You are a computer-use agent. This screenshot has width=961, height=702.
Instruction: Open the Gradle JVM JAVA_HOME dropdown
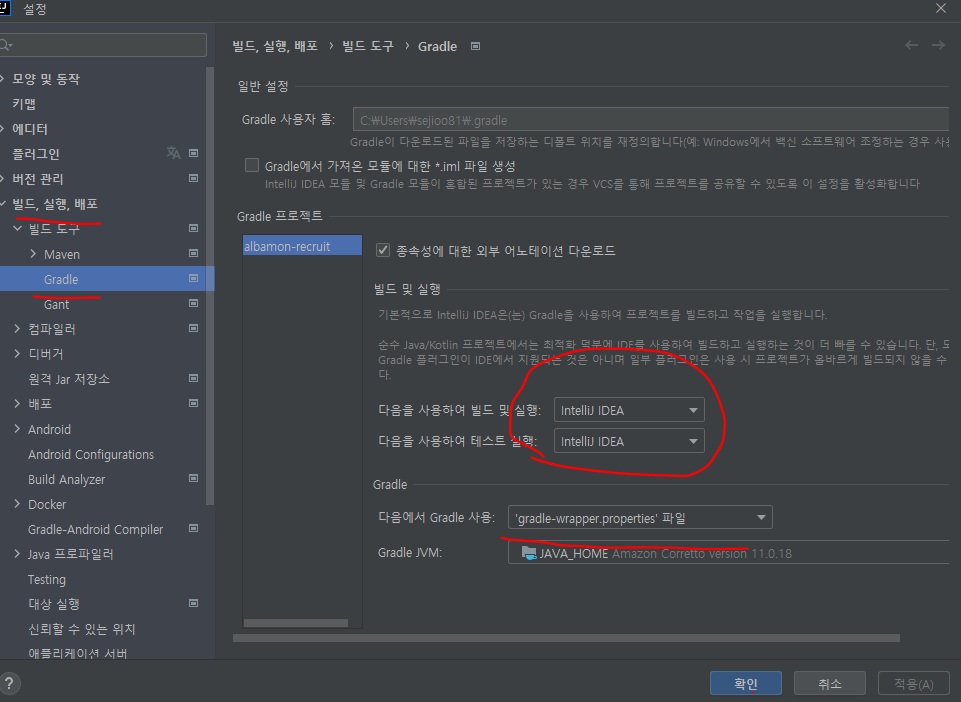(x=728, y=553)
